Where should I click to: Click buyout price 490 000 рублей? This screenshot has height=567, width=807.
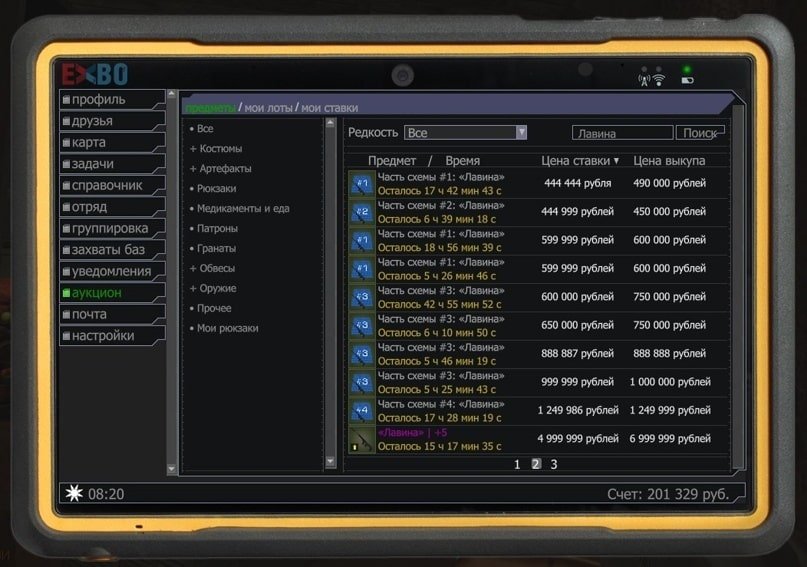pyautogui.click(x=670, y=184)
